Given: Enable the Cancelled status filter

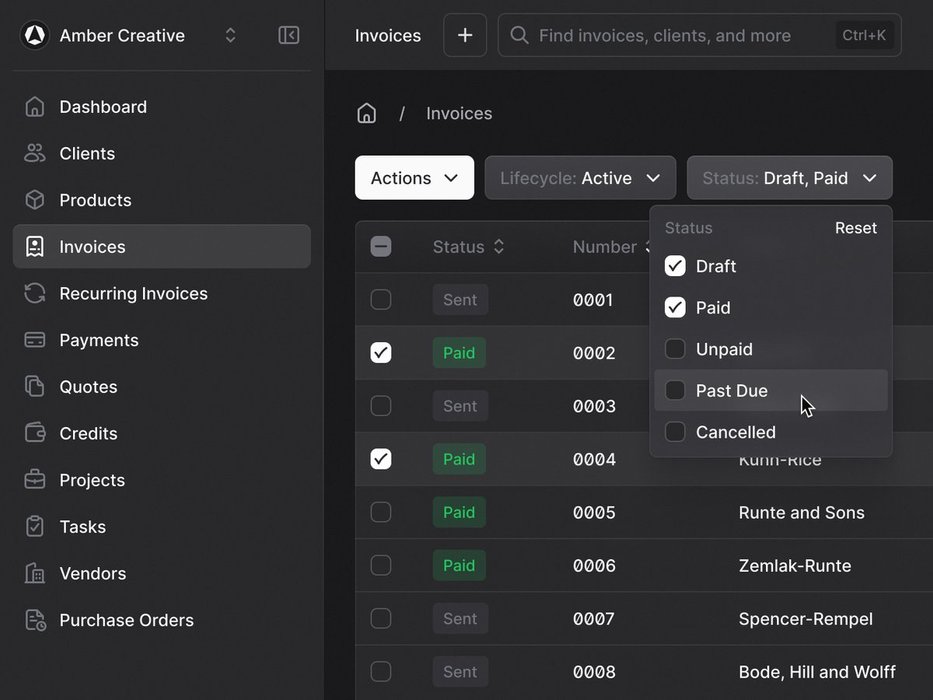Looking at the screenshot, I should pos(675,432).
